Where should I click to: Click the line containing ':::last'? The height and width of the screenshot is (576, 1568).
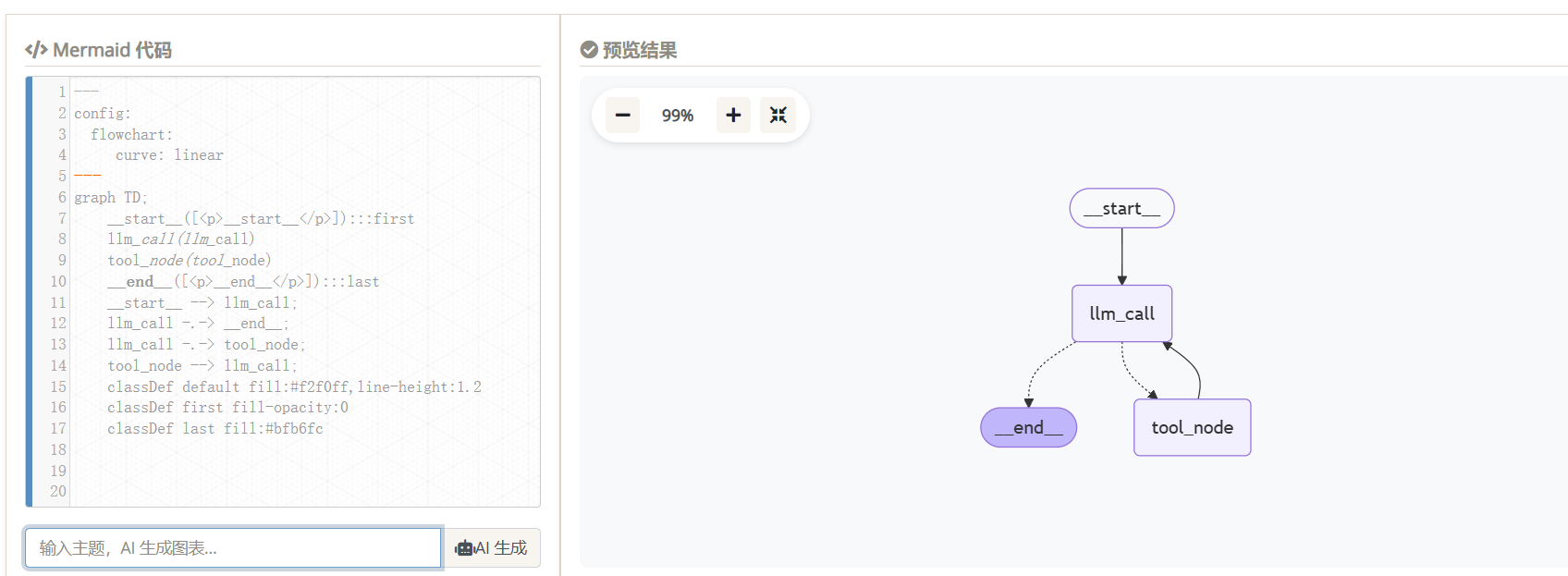click(243, 282)
